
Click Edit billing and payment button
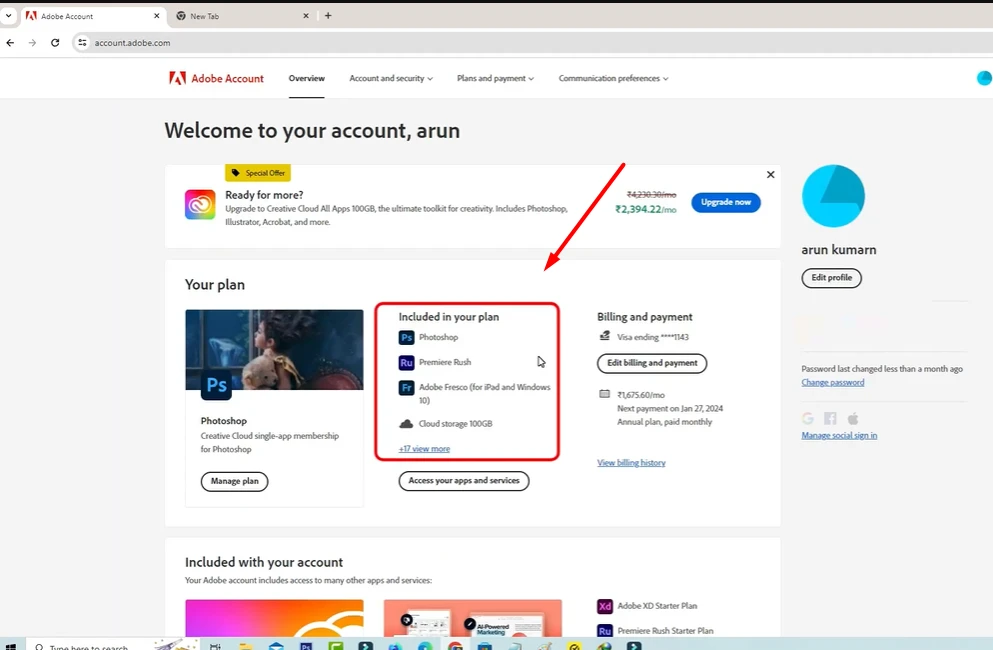[652, 363]
